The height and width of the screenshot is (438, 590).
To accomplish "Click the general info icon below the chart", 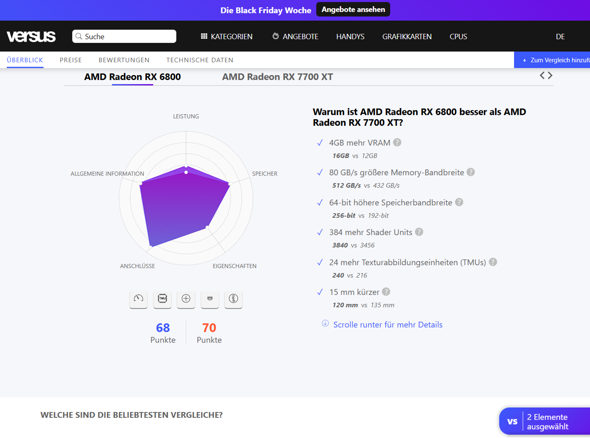I will pos(233,299).
